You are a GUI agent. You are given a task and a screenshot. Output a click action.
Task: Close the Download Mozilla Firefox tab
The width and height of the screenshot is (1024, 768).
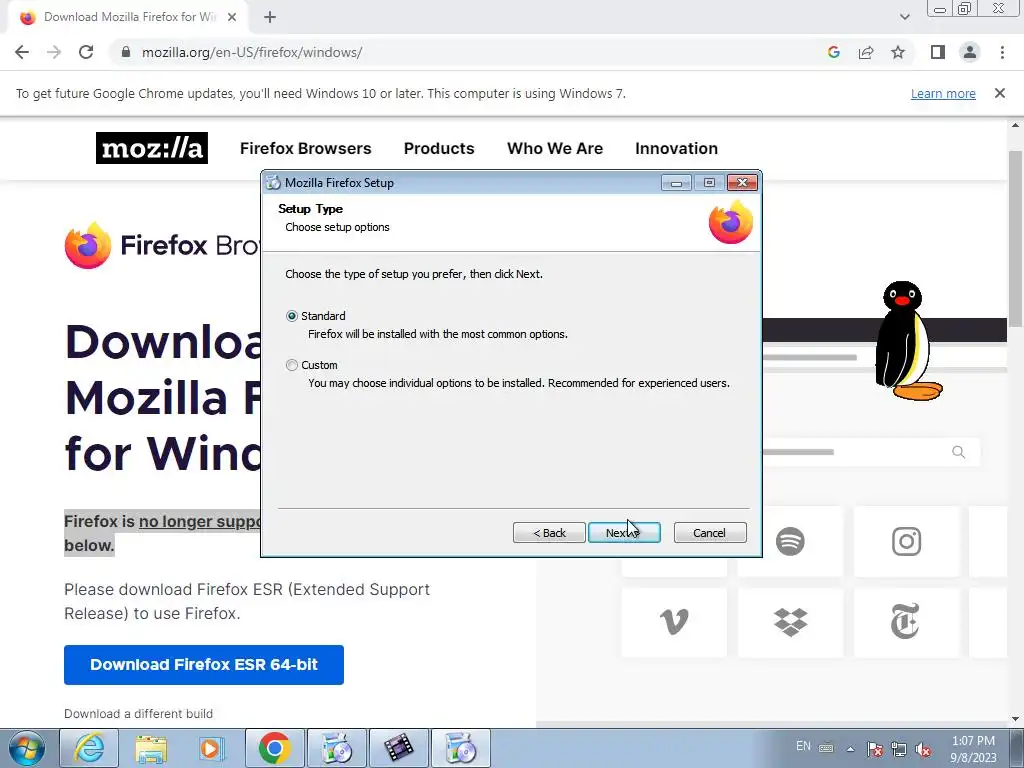232,18
